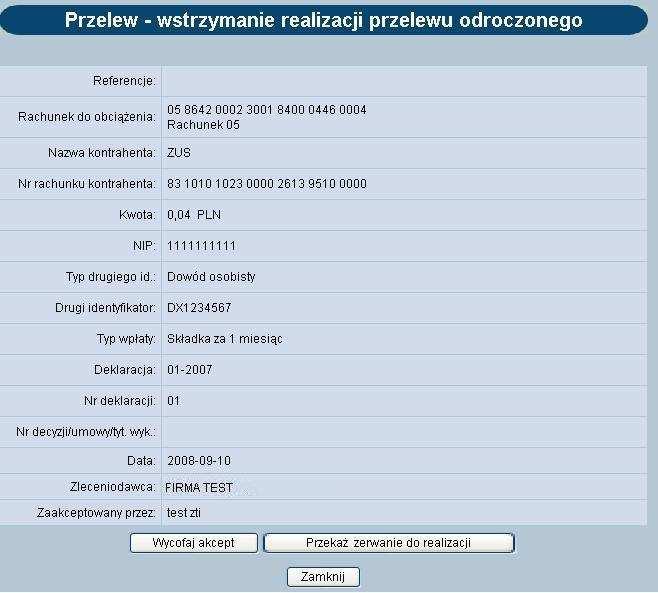Click the Rachunek 05 text

pyautogui.click(x=203, y=125)
